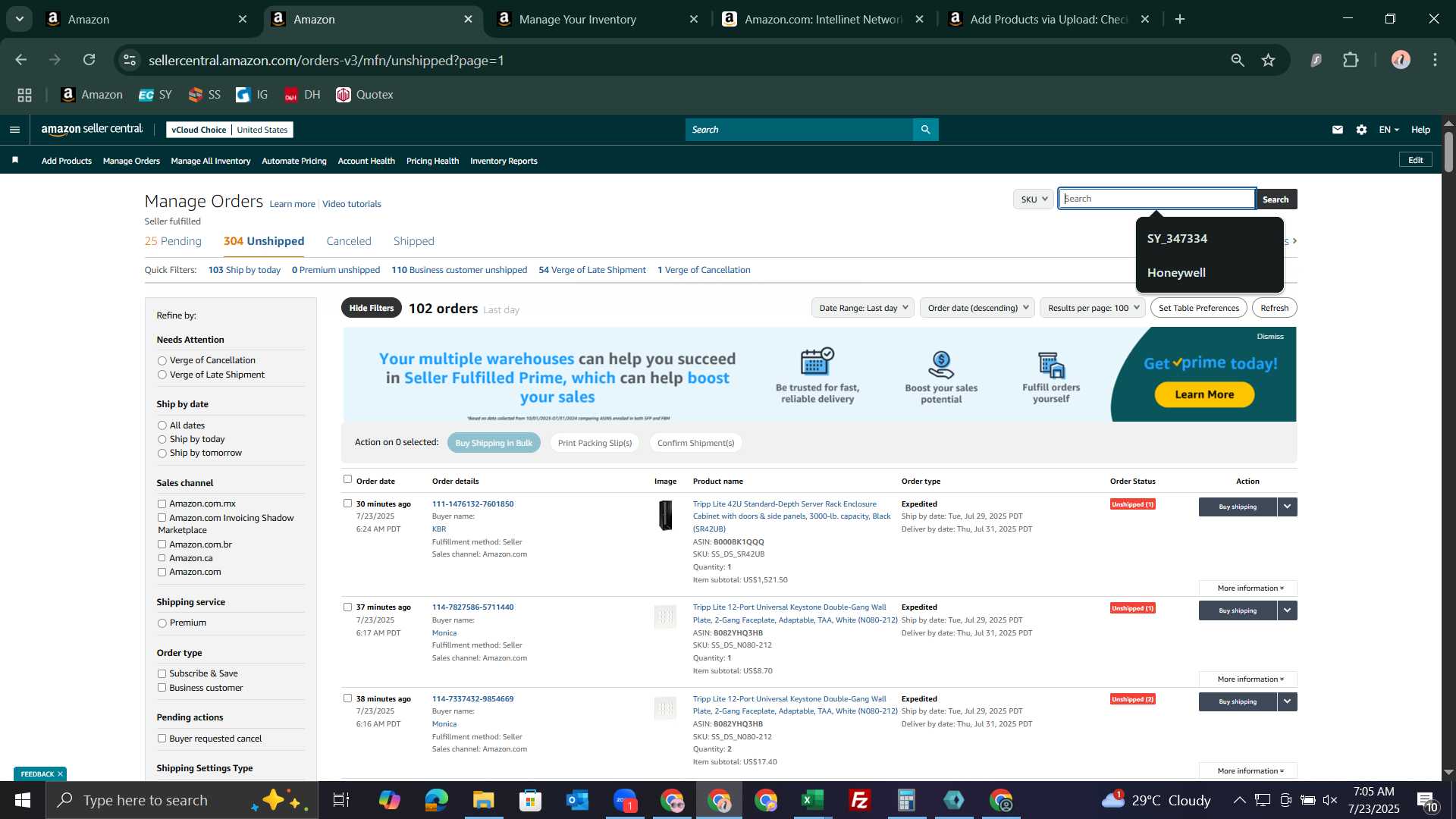Screen dimensions: 1456x819
Task: Switch to the 25 Pending tab
Action: pos(173,241)
